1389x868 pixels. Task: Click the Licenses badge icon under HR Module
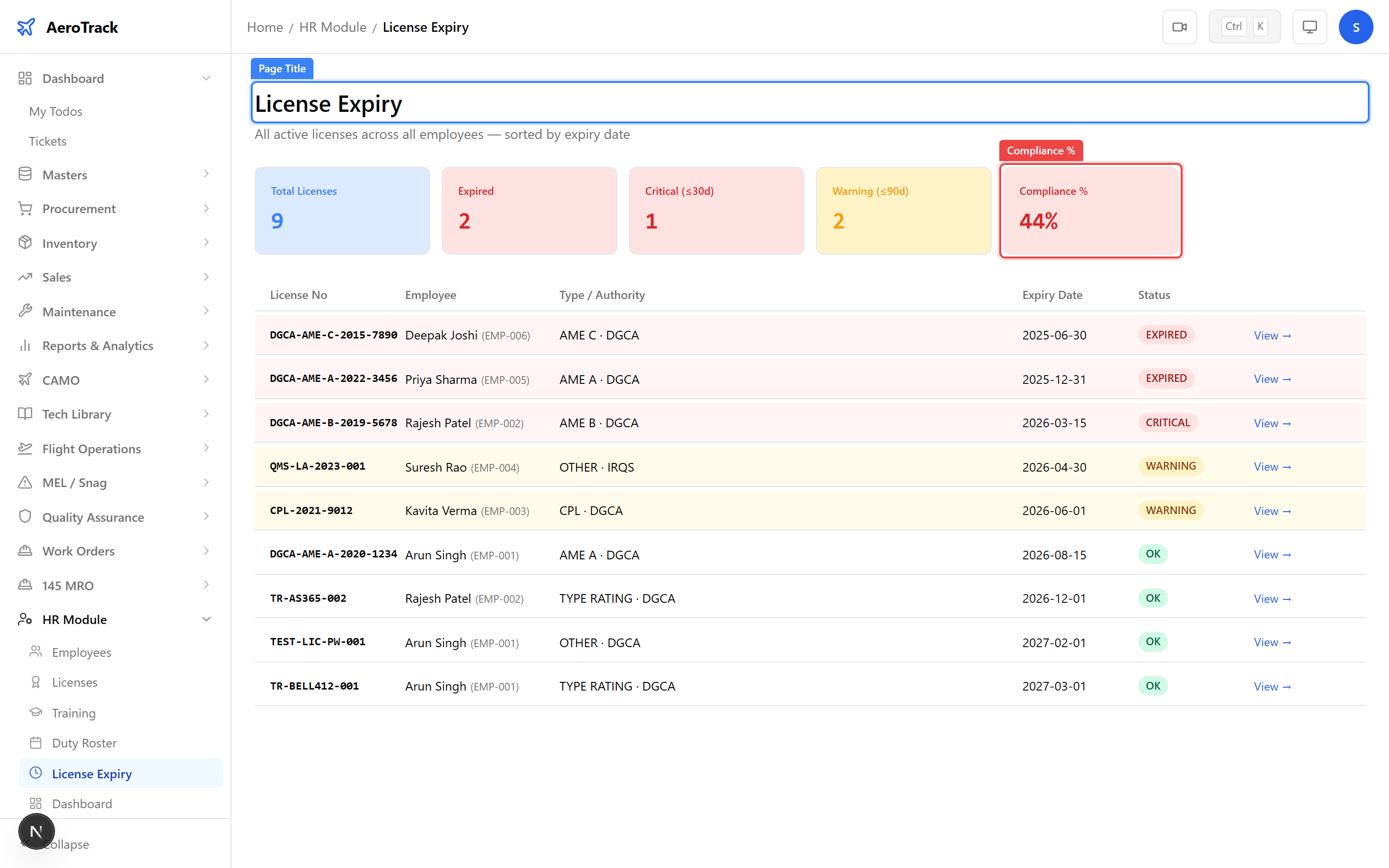pos(36,682)
